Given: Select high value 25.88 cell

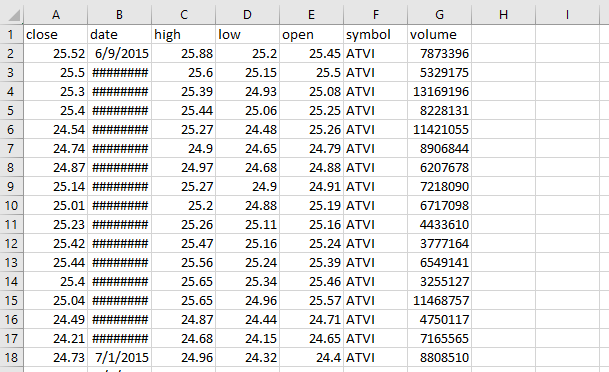Looking at the screenshot, I should (x=183, y=53).
